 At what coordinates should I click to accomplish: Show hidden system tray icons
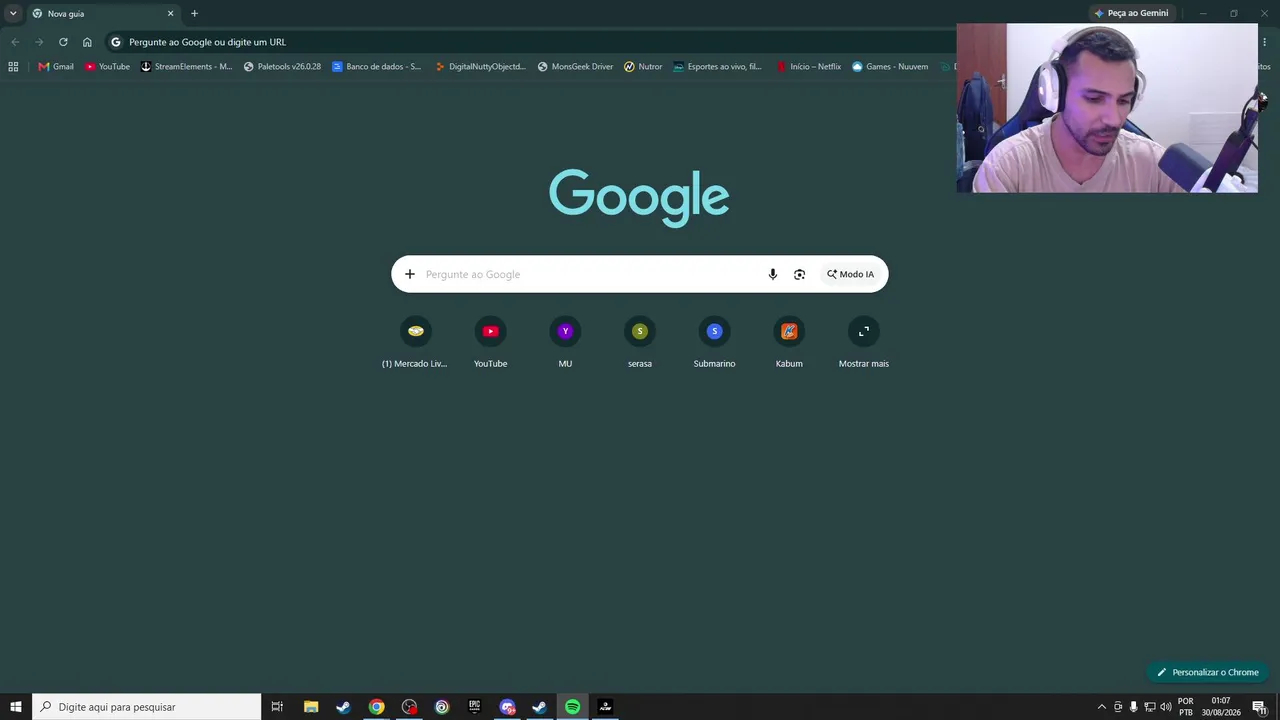pos(1102,707)
